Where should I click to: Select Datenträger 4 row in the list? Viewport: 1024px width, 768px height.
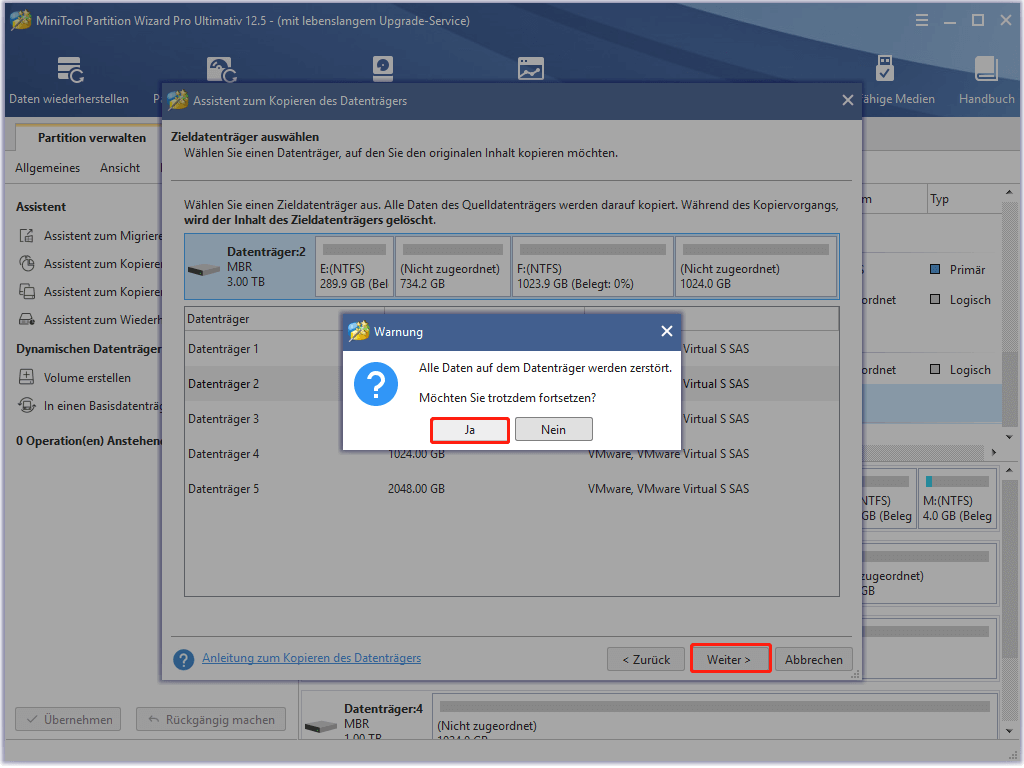point(511,454)
